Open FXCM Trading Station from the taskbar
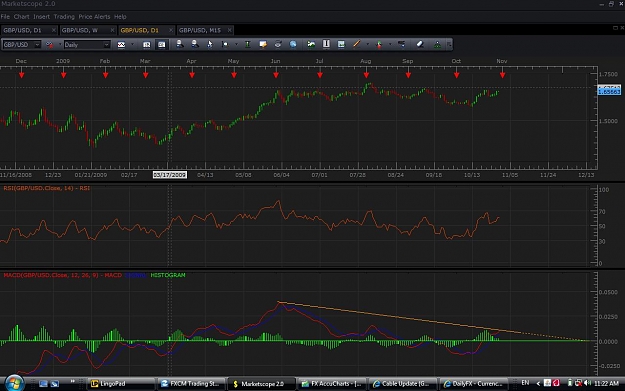This screenshot has width=625, height=391. click(x=192, y=383)
